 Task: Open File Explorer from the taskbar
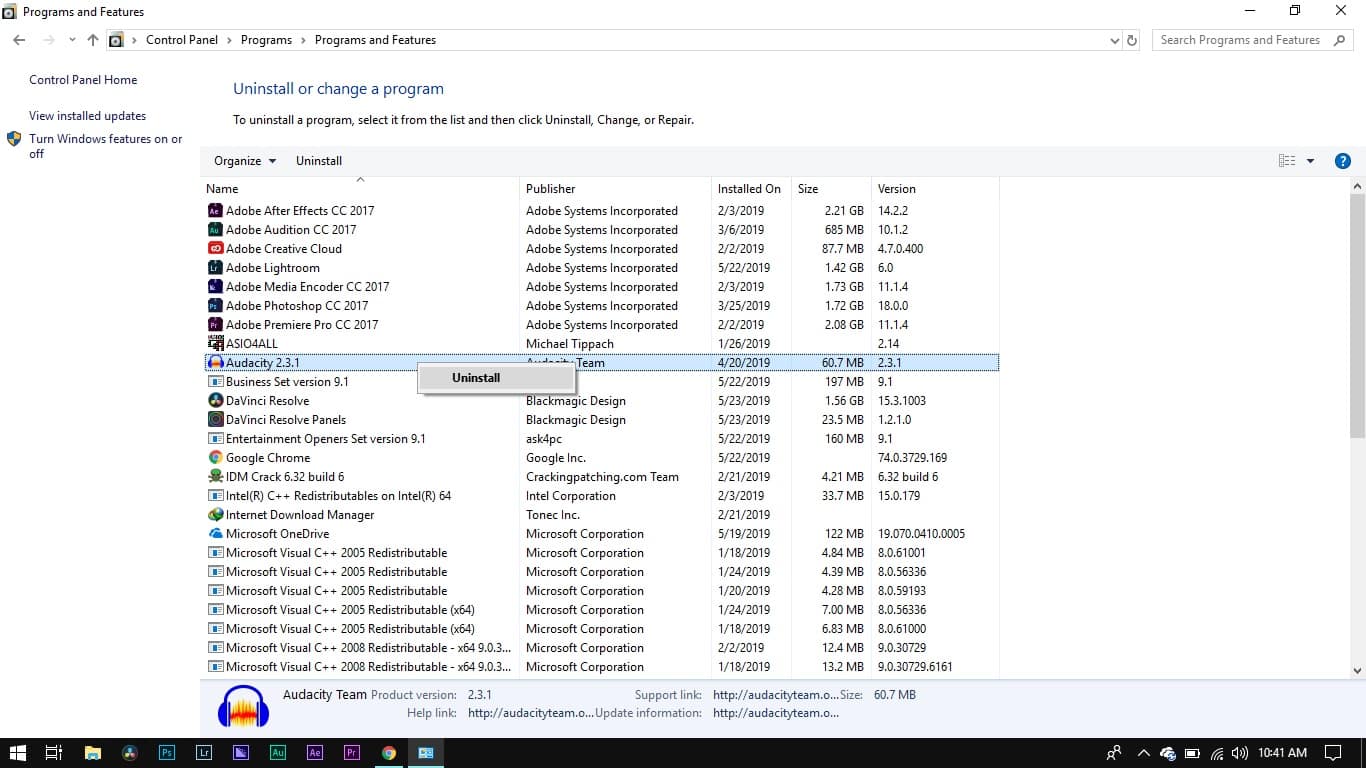click(x=92, y=753)
